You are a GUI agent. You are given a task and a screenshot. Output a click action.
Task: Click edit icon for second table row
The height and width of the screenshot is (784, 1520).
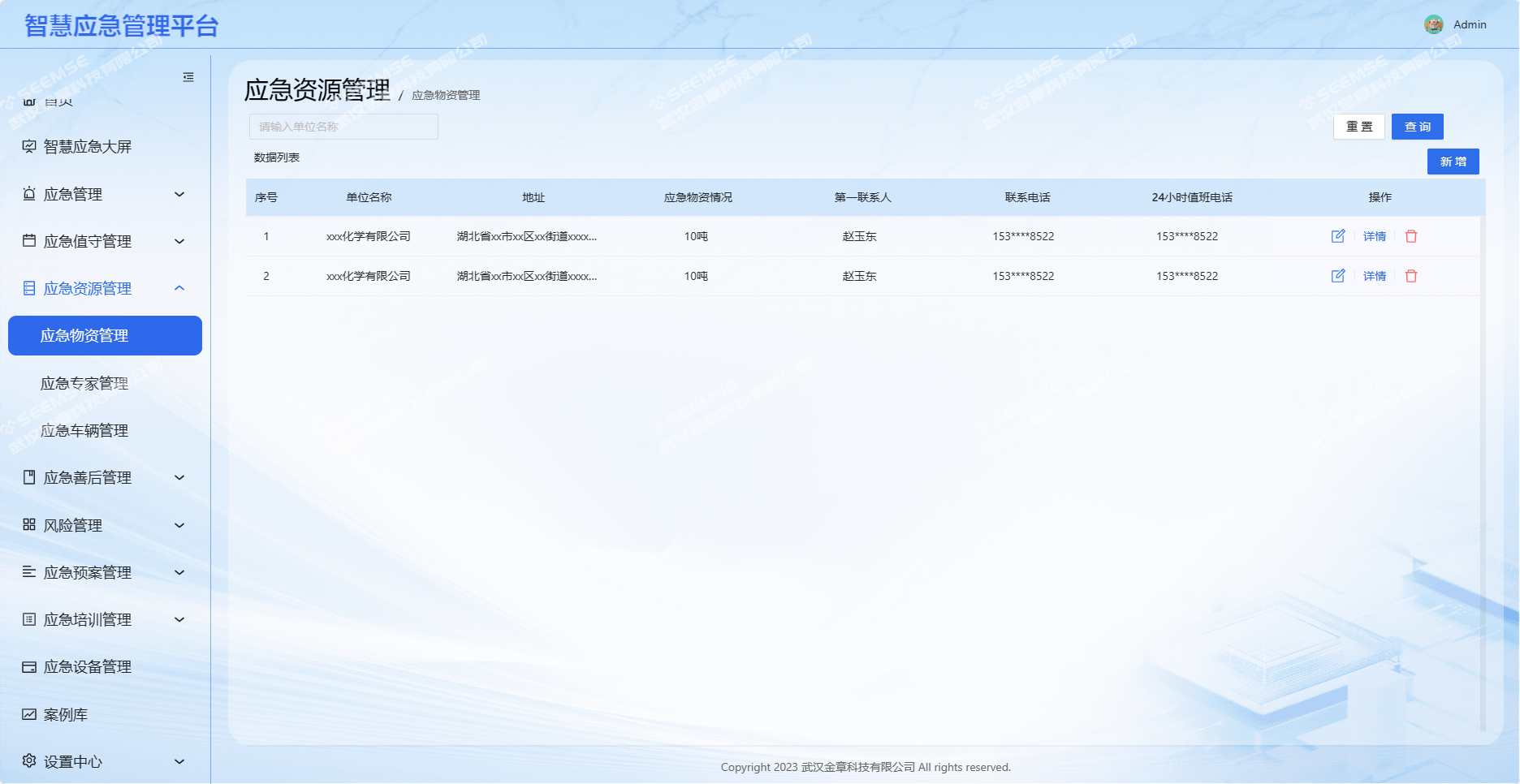pos(1338,276)
